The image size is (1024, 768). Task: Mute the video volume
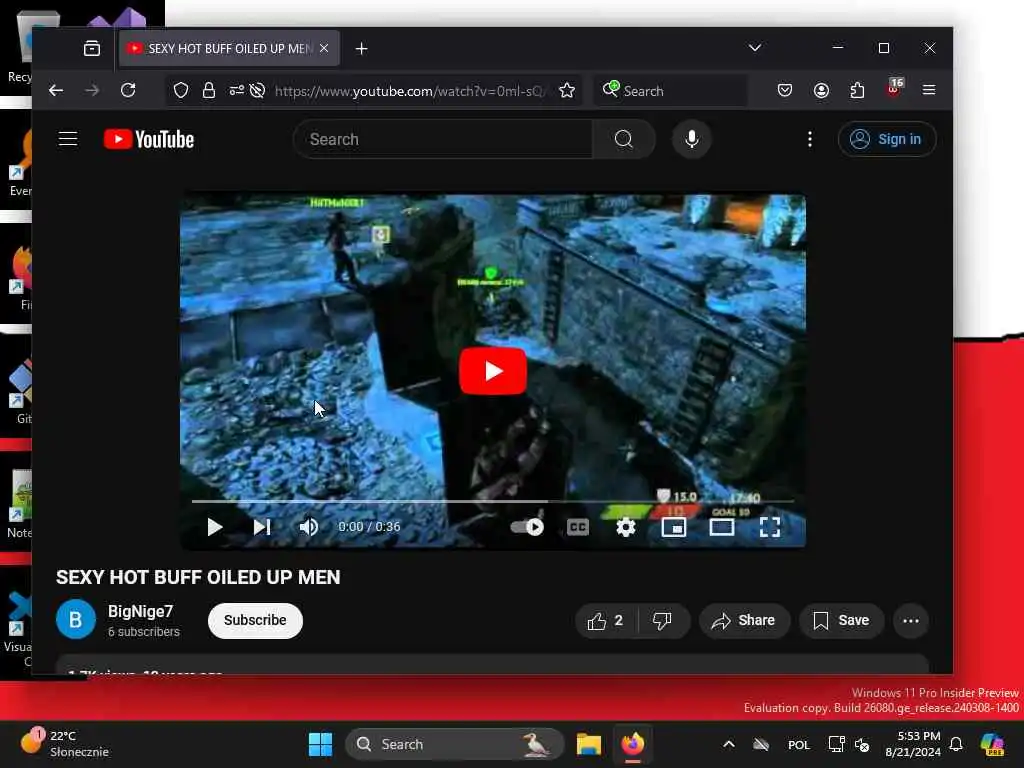[x=308, y=527]
